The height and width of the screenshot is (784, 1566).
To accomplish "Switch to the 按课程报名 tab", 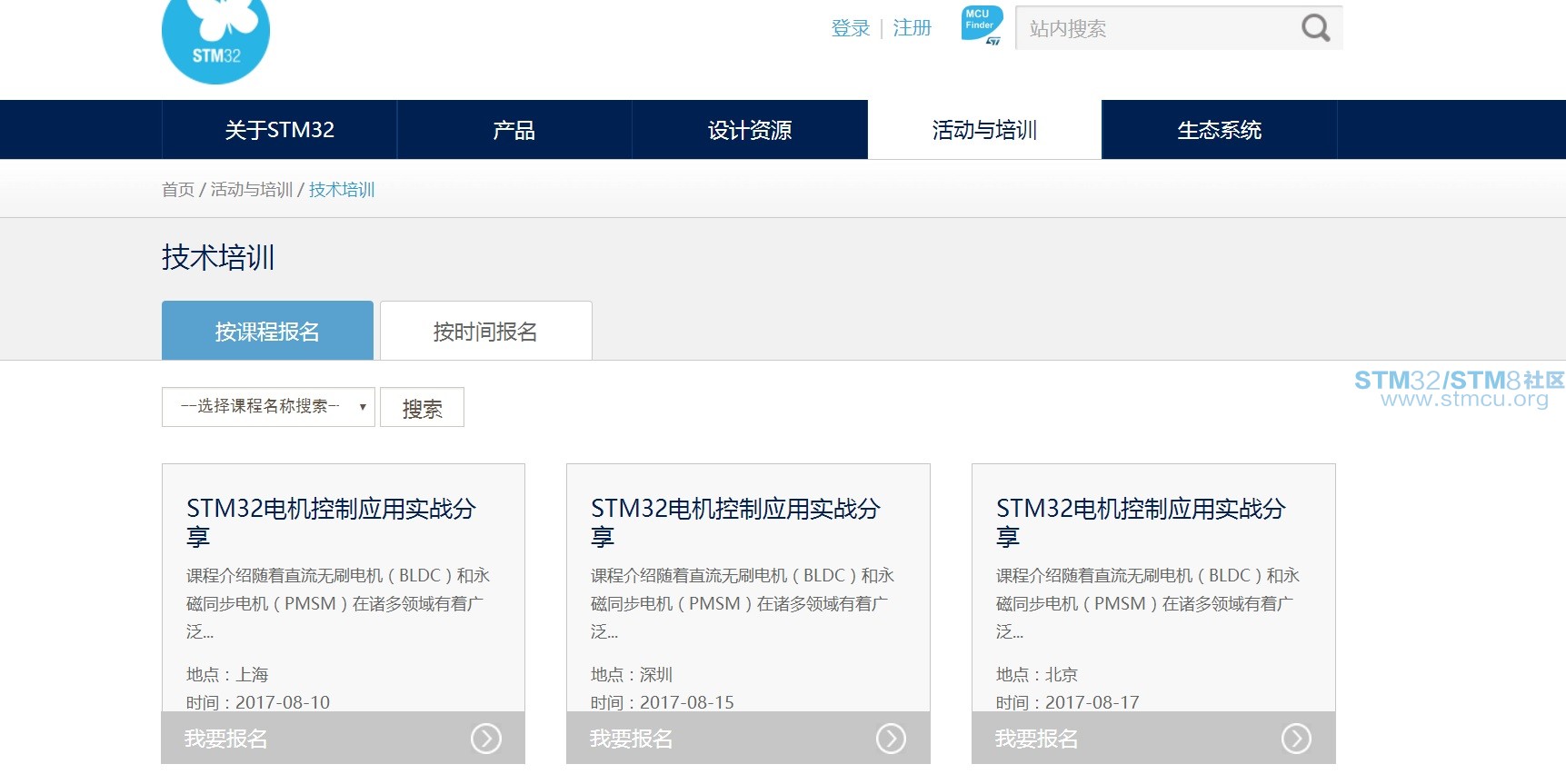I will tap(267, 331).
